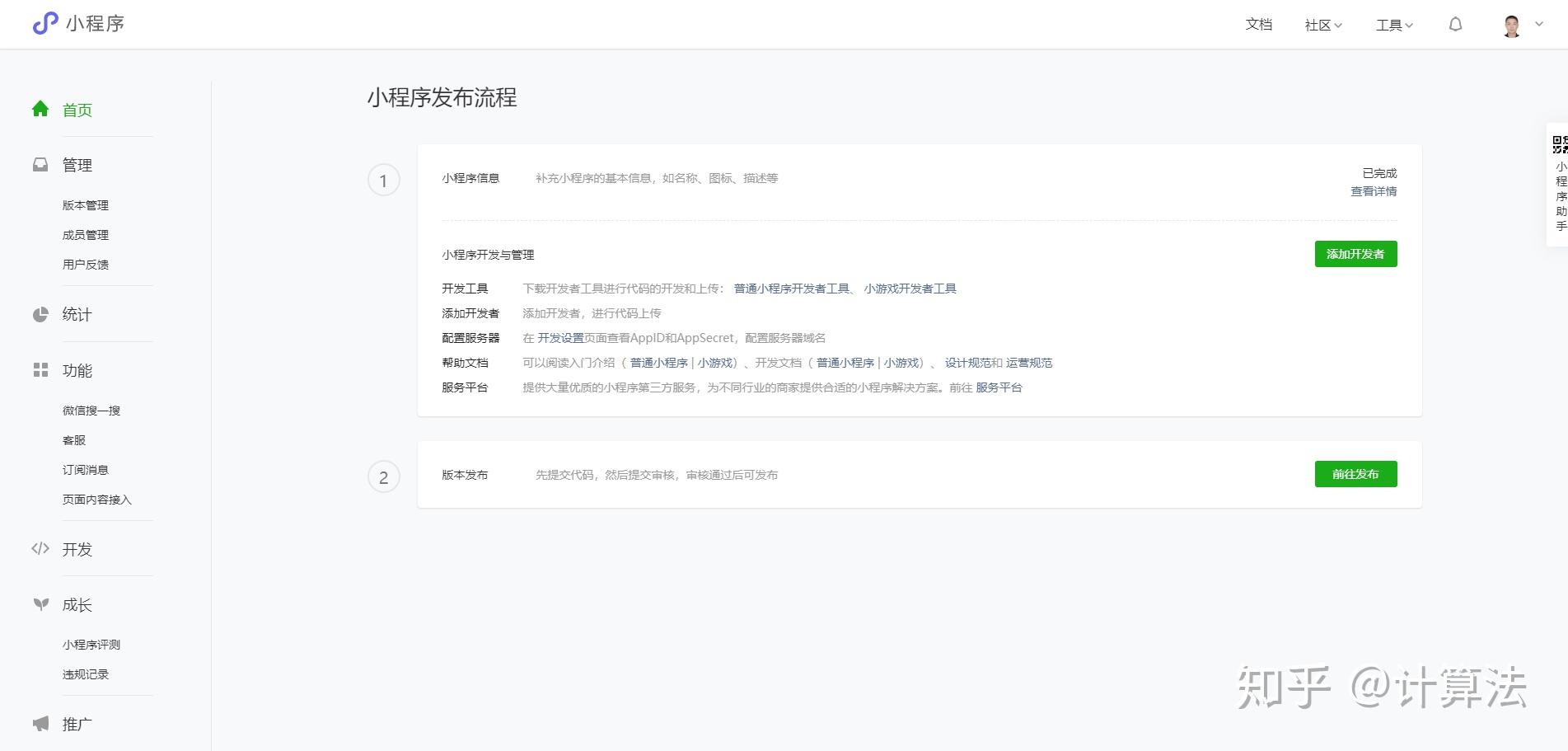Open the 服务平台 link after 前往
The image size is (1568, 751).
999,387
